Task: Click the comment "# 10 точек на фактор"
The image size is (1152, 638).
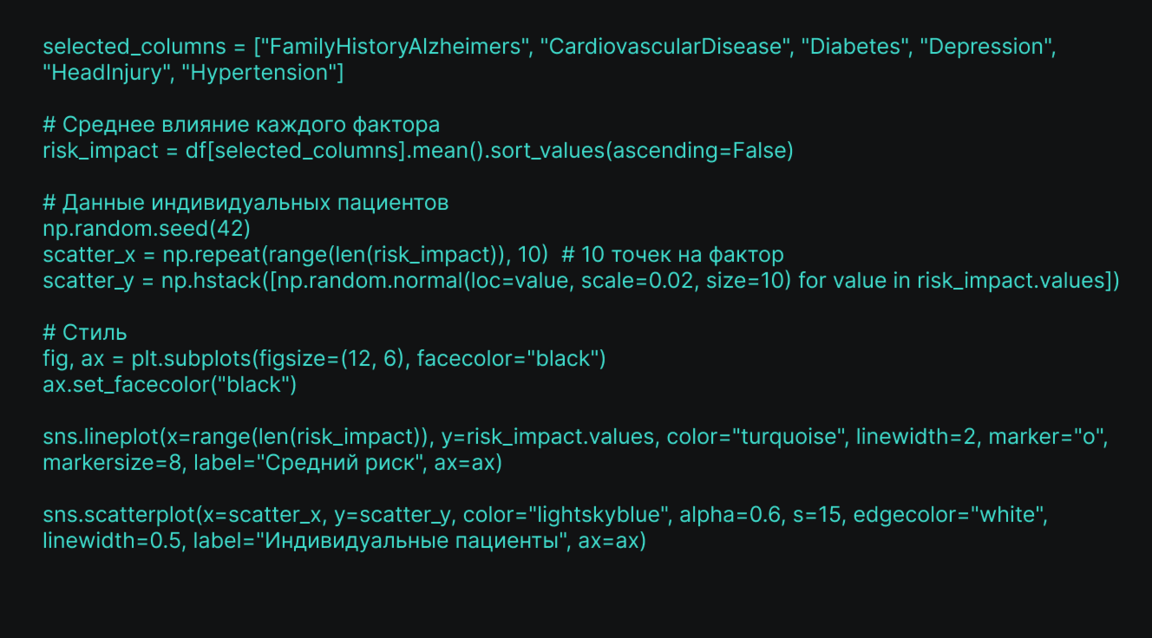Action: [x=673, y=254]
